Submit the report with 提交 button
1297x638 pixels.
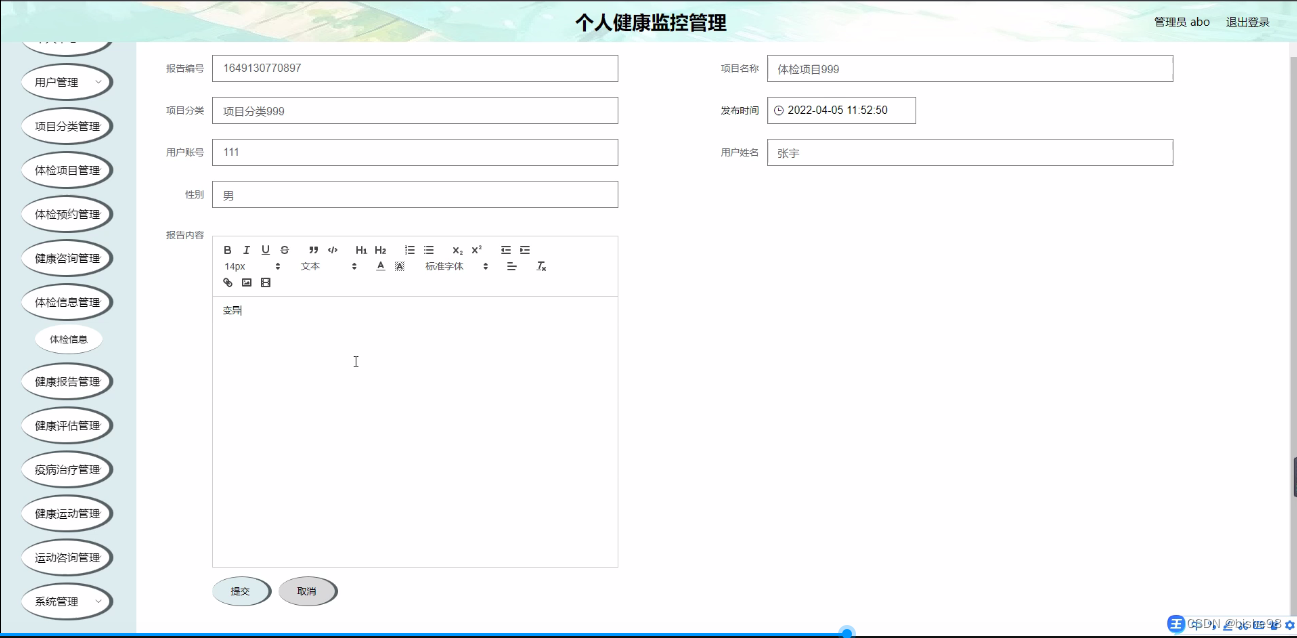[240, 590]
